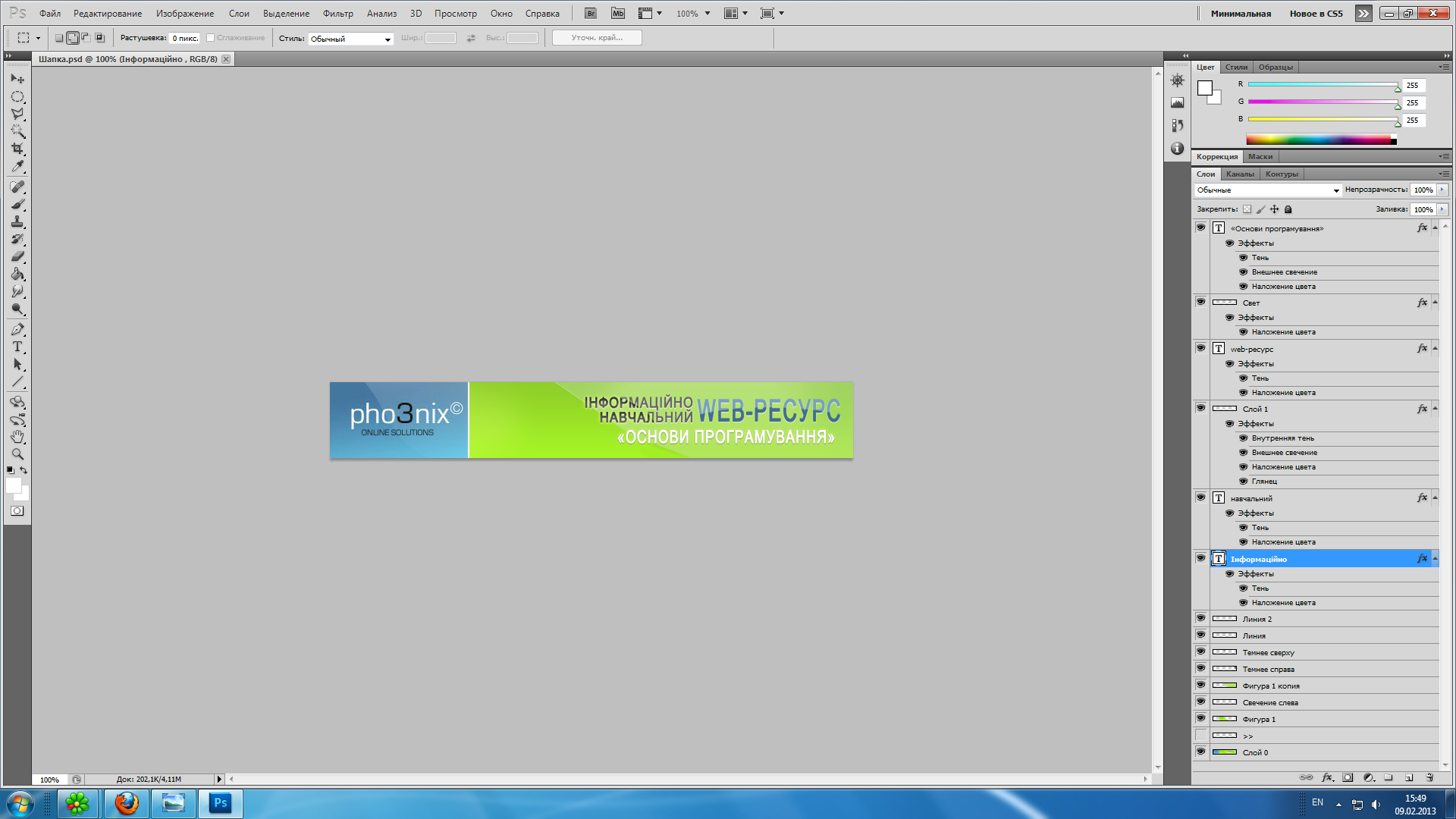Select the Magic Wand tool

[17, 131]
